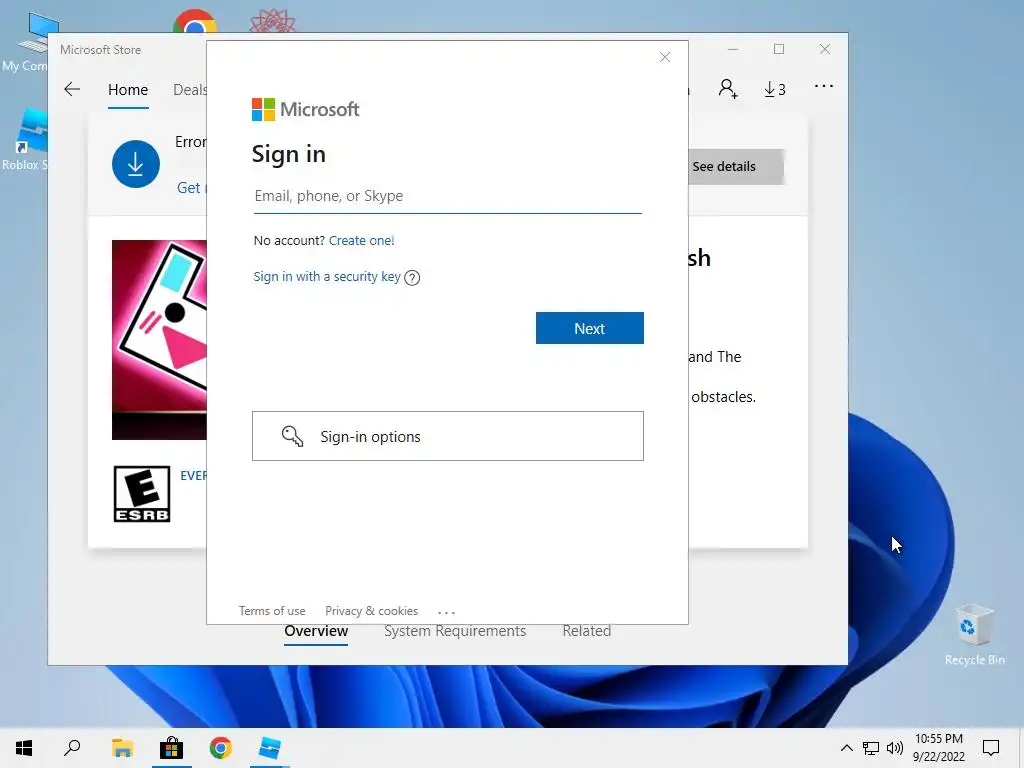The width and height of the screenshot is (1024, 768).
Task: Select the Recycle Bin desktop icon
Action: tap(974, 635)
